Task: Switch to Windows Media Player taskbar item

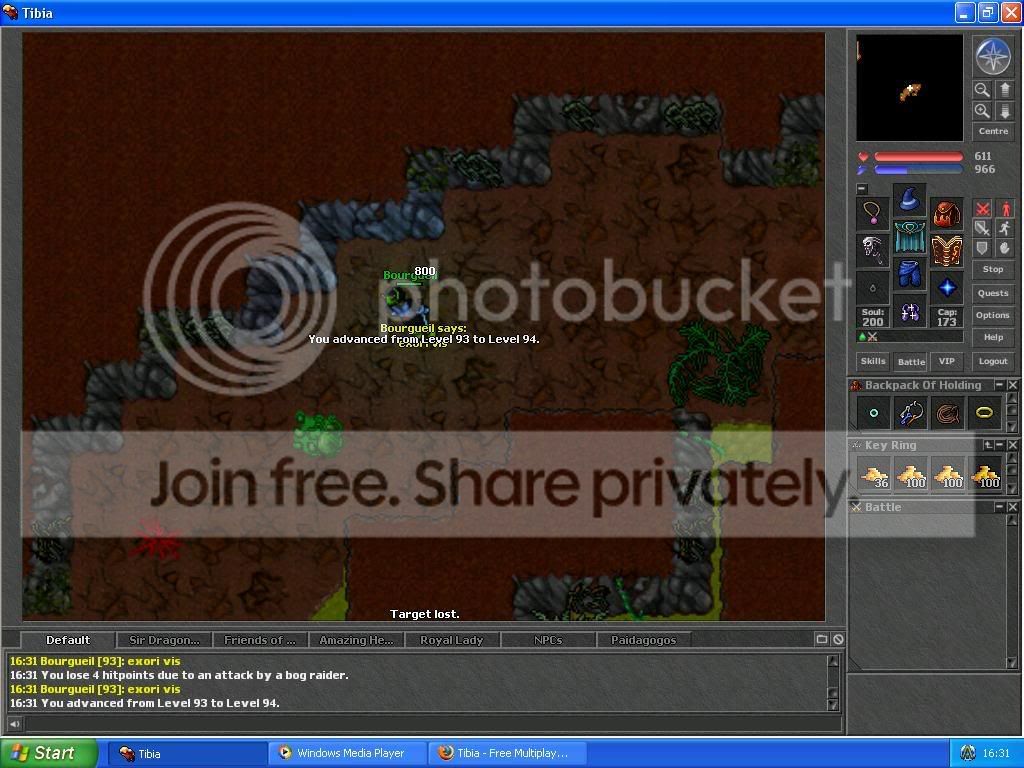Action: click(348, 753)
